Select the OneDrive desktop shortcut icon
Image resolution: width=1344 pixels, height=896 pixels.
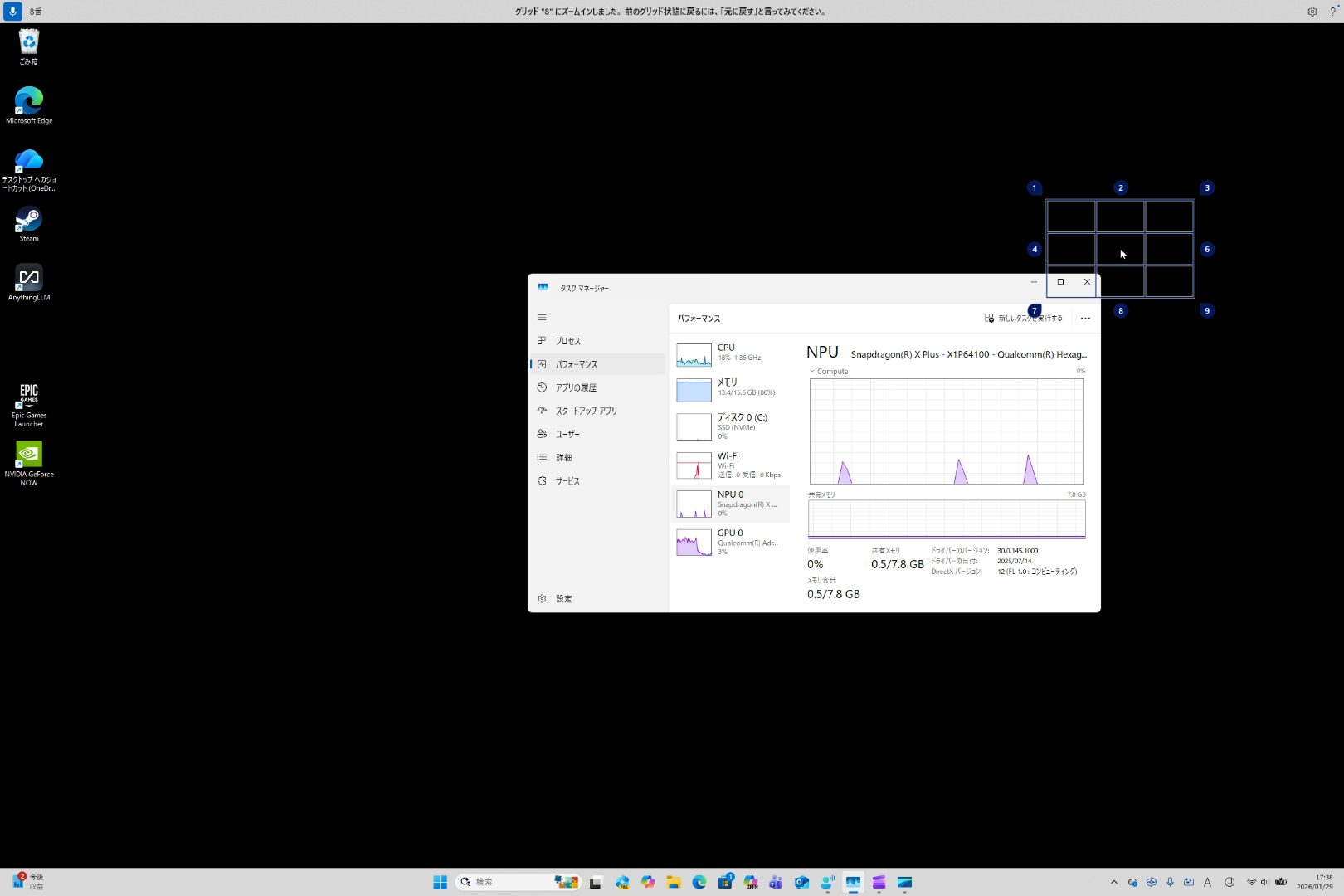(x=29, y=171)
